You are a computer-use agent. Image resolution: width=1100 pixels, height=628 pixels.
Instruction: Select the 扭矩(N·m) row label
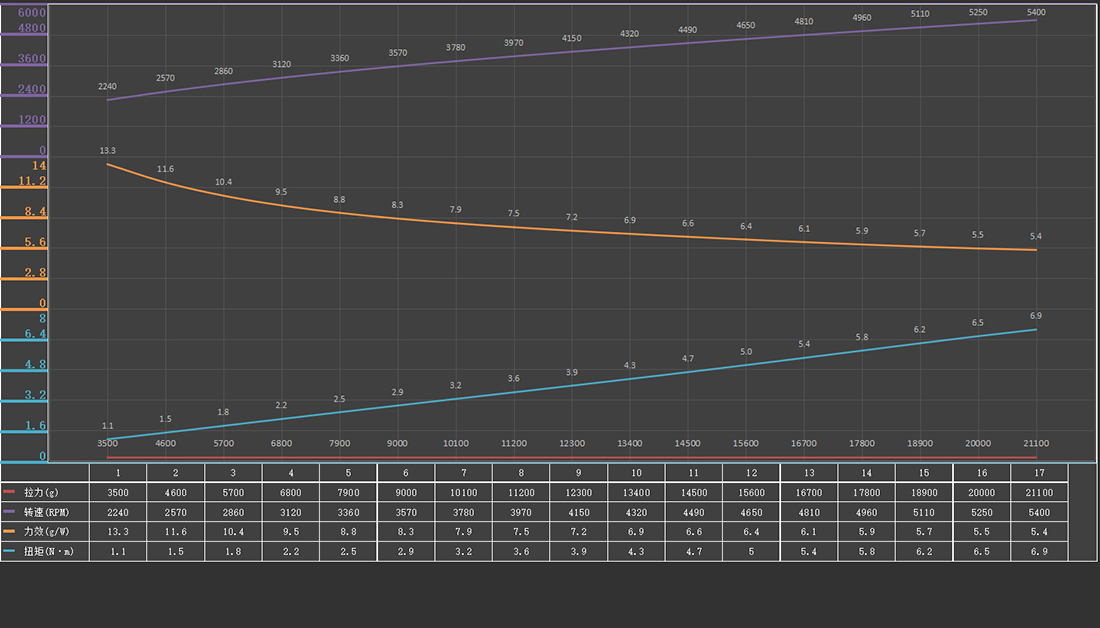(x=48, y=551)
